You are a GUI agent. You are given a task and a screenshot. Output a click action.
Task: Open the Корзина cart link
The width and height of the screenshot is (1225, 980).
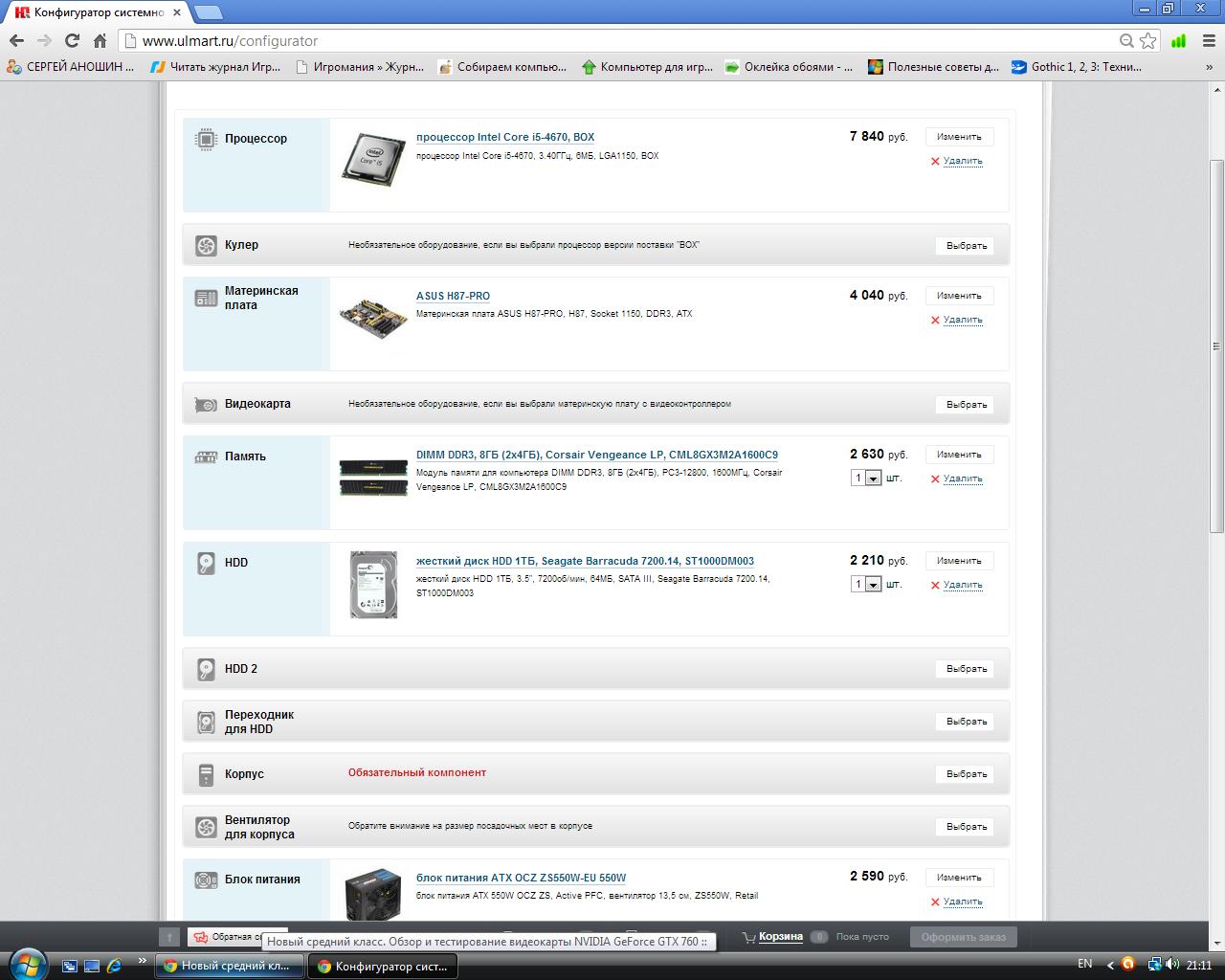(780, 937)
